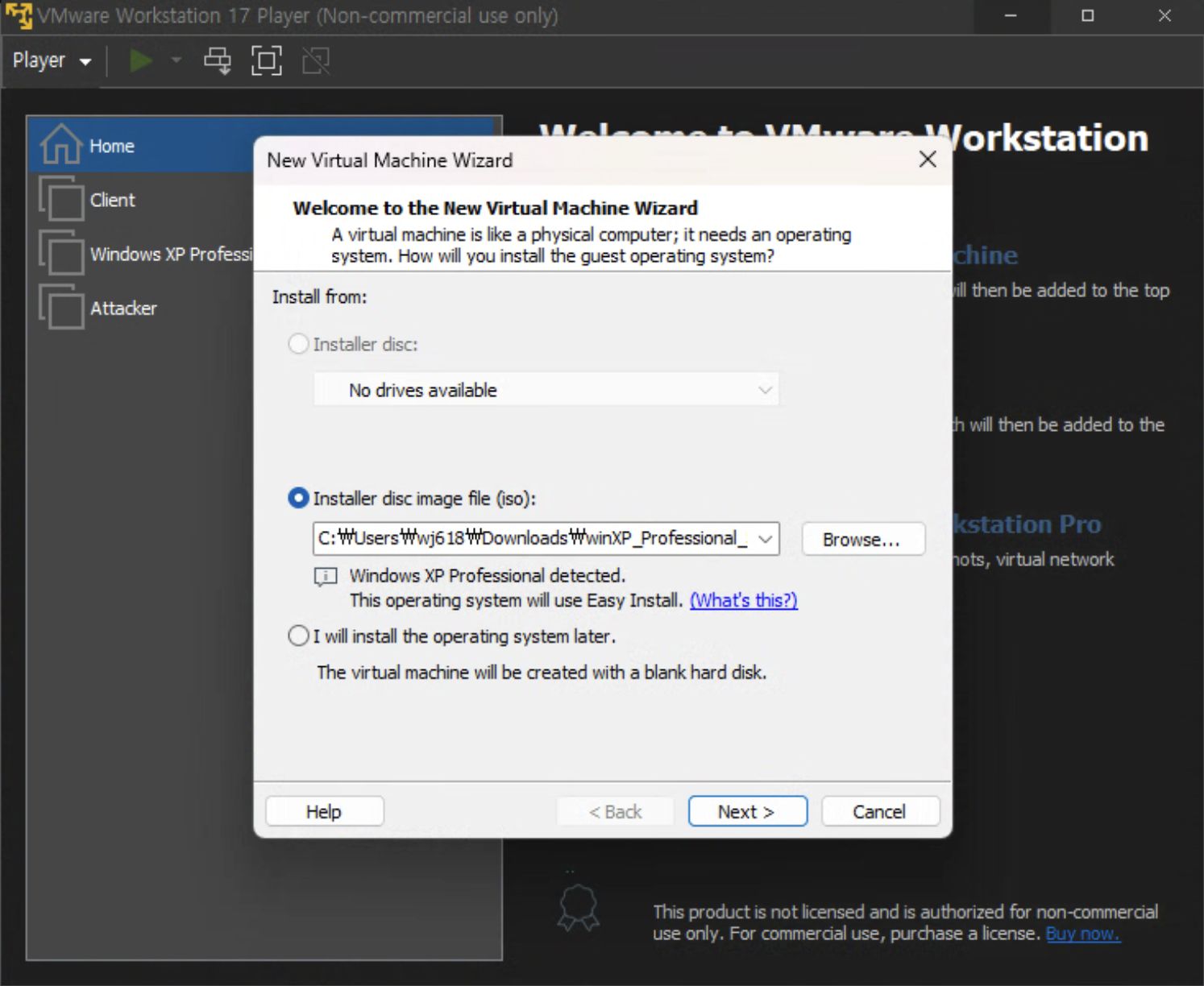Click the Buy now. link

coord(1082,934)
